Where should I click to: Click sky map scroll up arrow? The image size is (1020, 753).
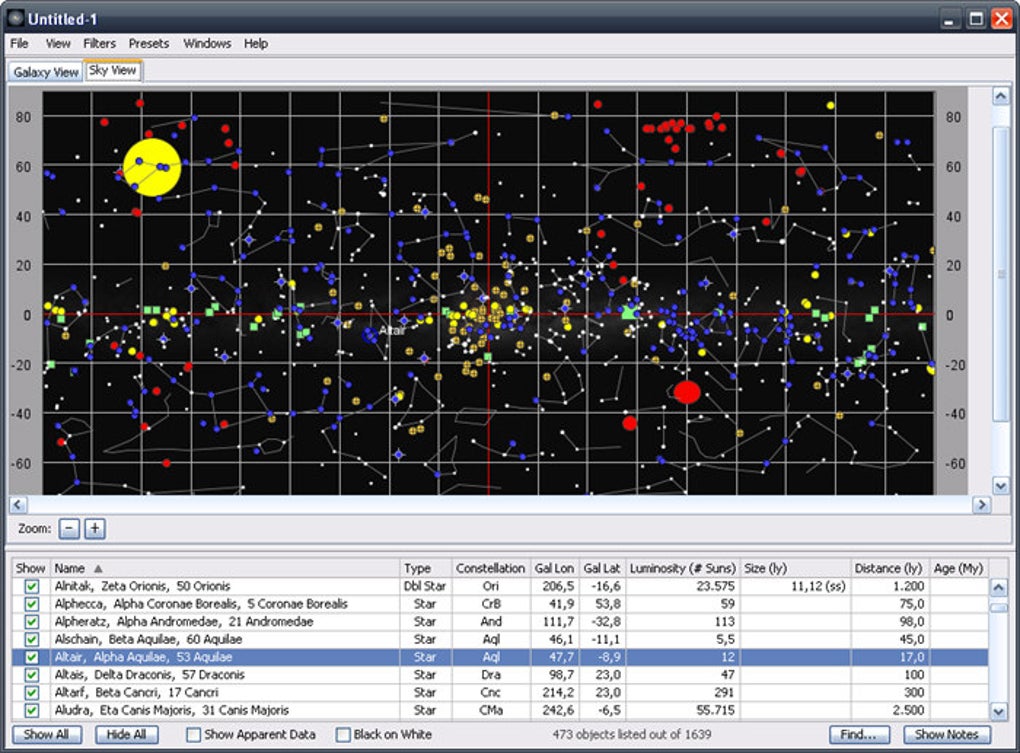coord(1000,96)
